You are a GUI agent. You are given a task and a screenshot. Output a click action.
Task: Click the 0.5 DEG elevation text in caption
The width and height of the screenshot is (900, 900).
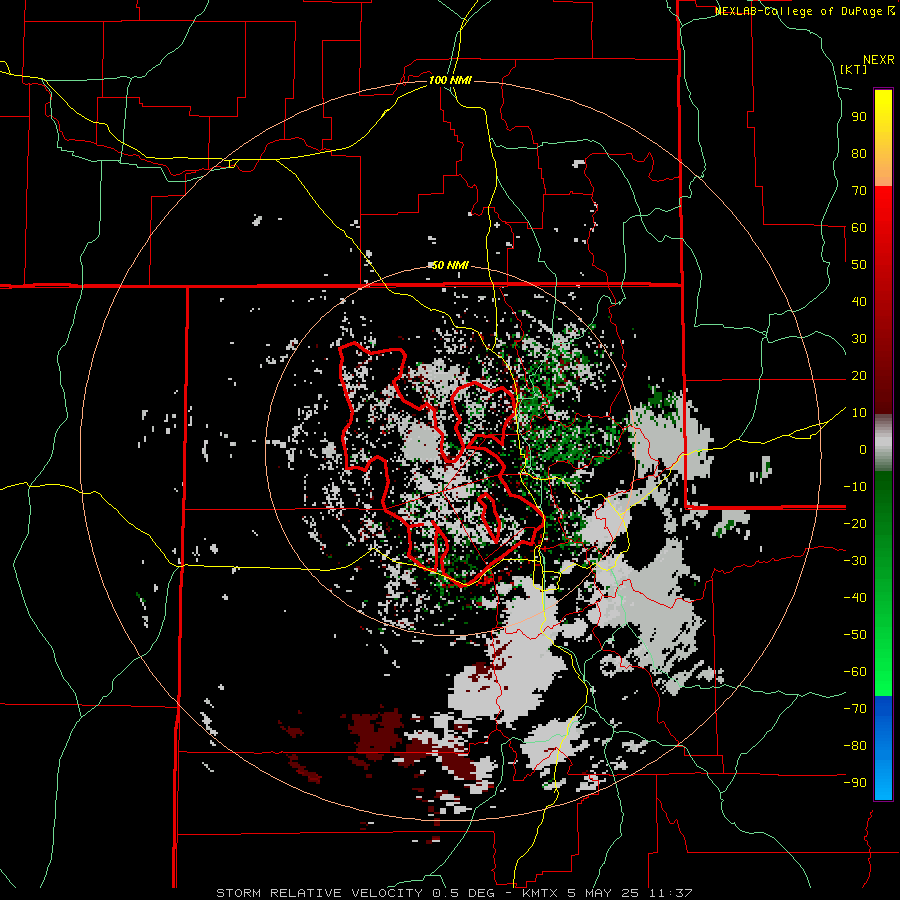pos(464,893)
